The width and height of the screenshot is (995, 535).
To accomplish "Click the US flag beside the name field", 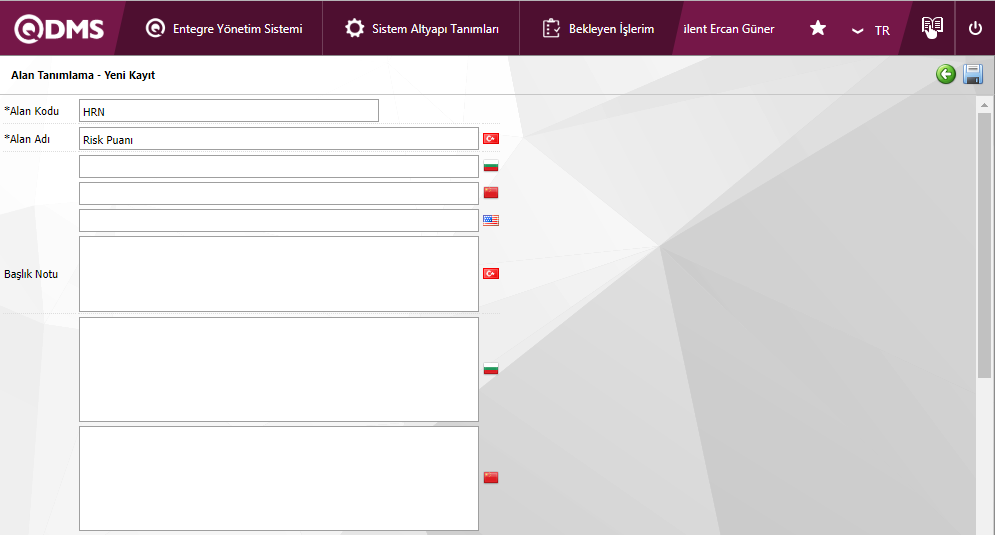I will 491,220.
